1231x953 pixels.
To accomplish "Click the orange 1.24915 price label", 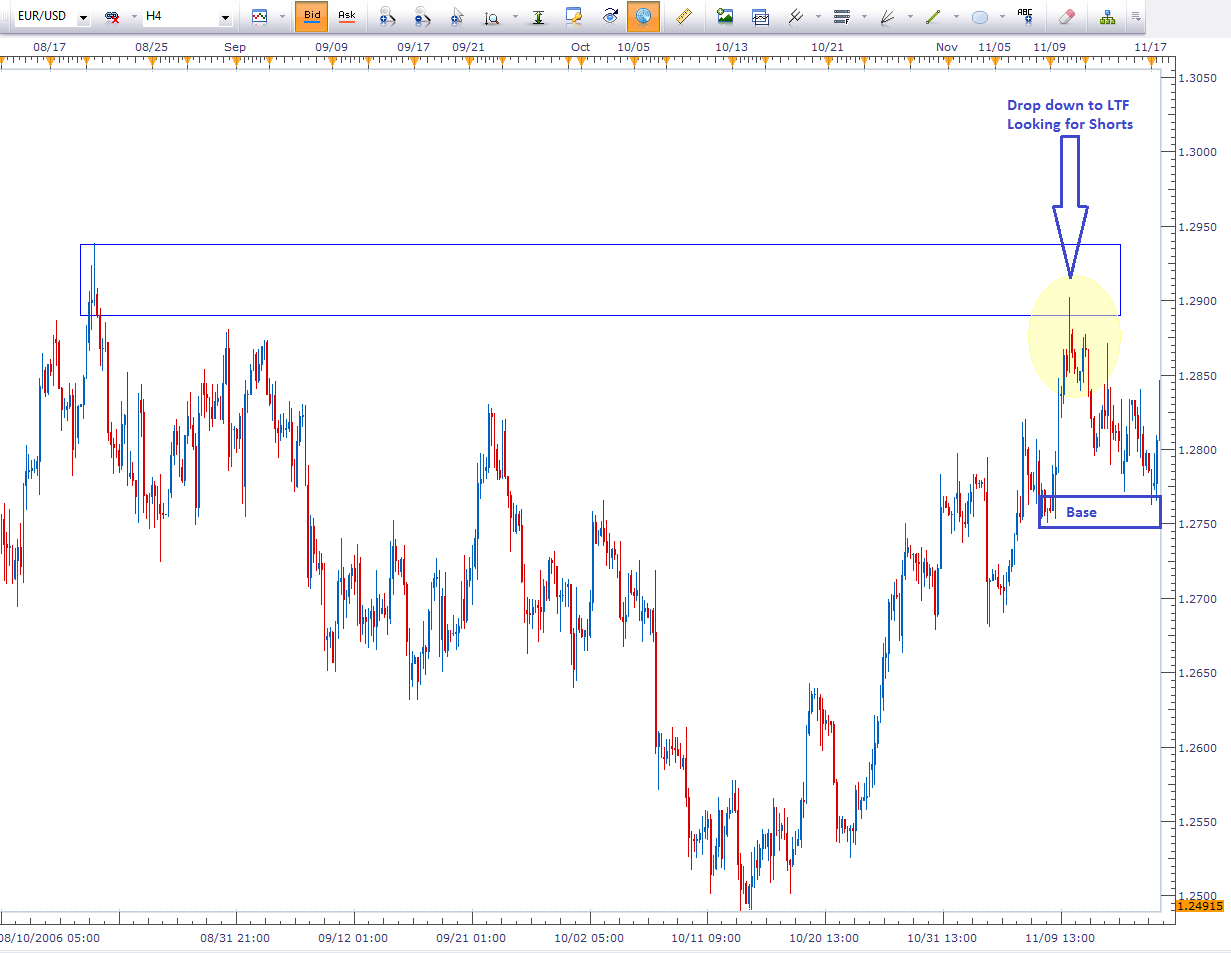I will coord(1201,906).
